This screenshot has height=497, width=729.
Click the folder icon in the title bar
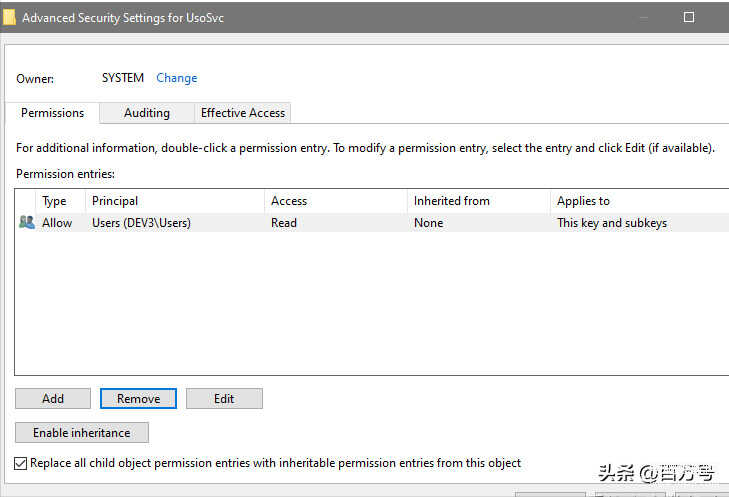coord(9,17)
